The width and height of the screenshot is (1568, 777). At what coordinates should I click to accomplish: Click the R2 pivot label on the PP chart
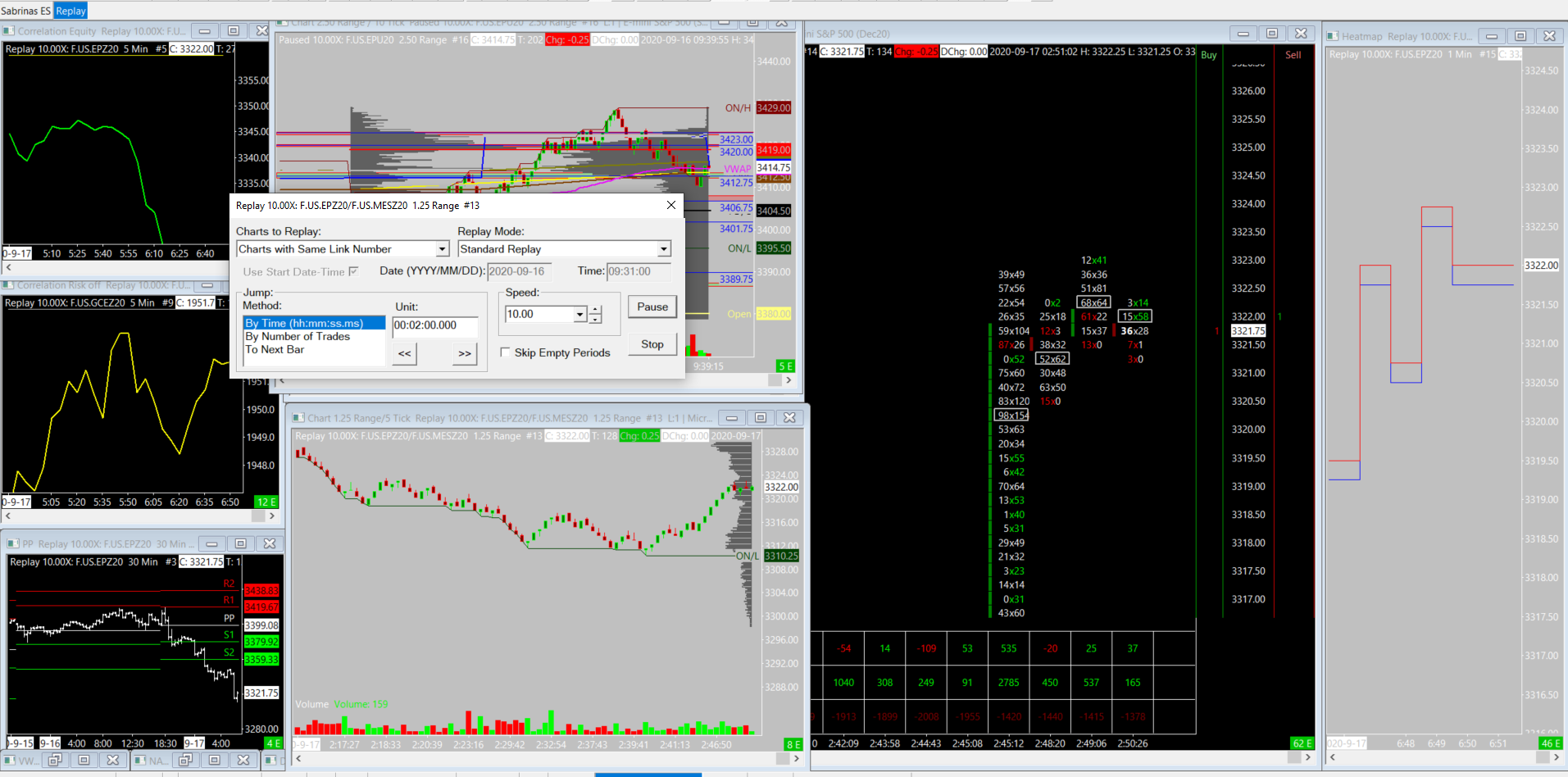229,584
